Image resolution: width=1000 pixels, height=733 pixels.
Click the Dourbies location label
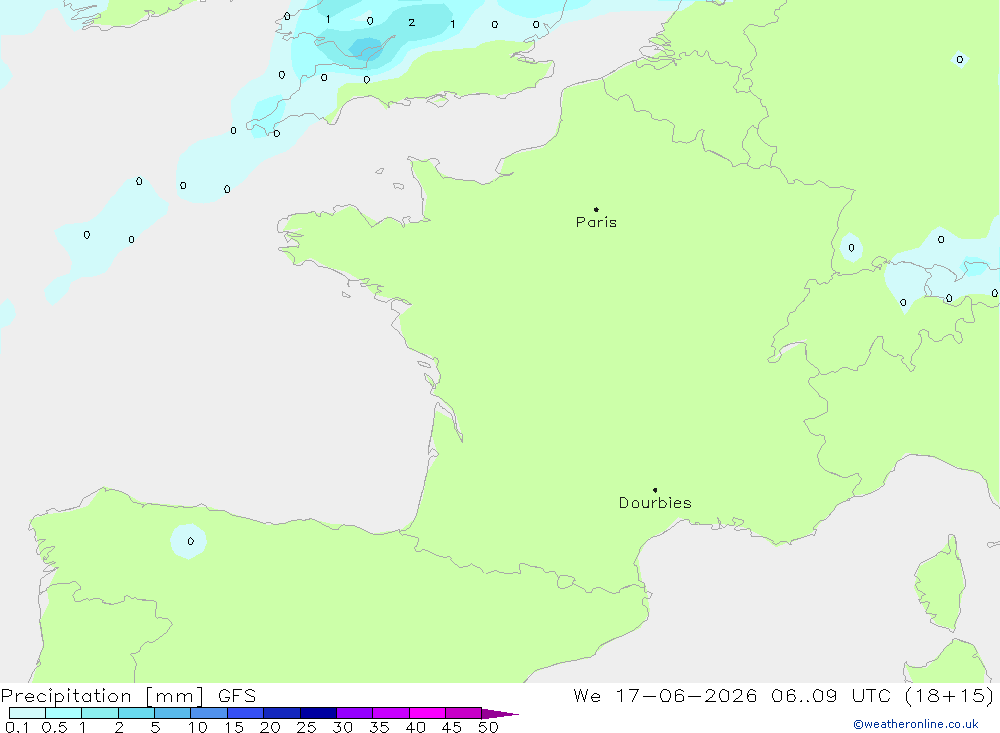[x=655, y=503]
